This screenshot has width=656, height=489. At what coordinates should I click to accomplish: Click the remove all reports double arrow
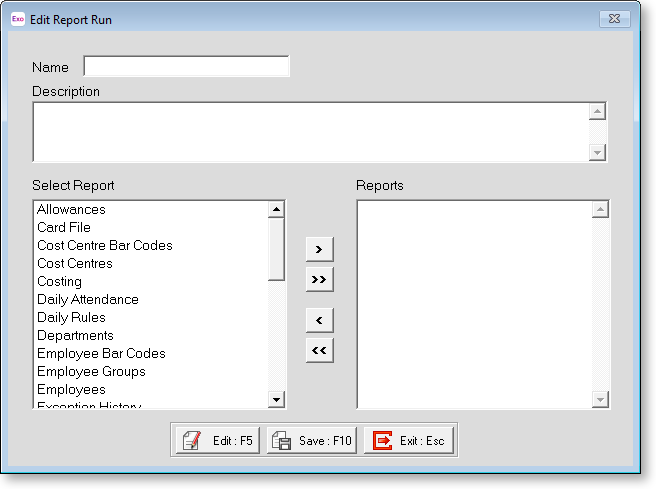(x=319, y=351)
